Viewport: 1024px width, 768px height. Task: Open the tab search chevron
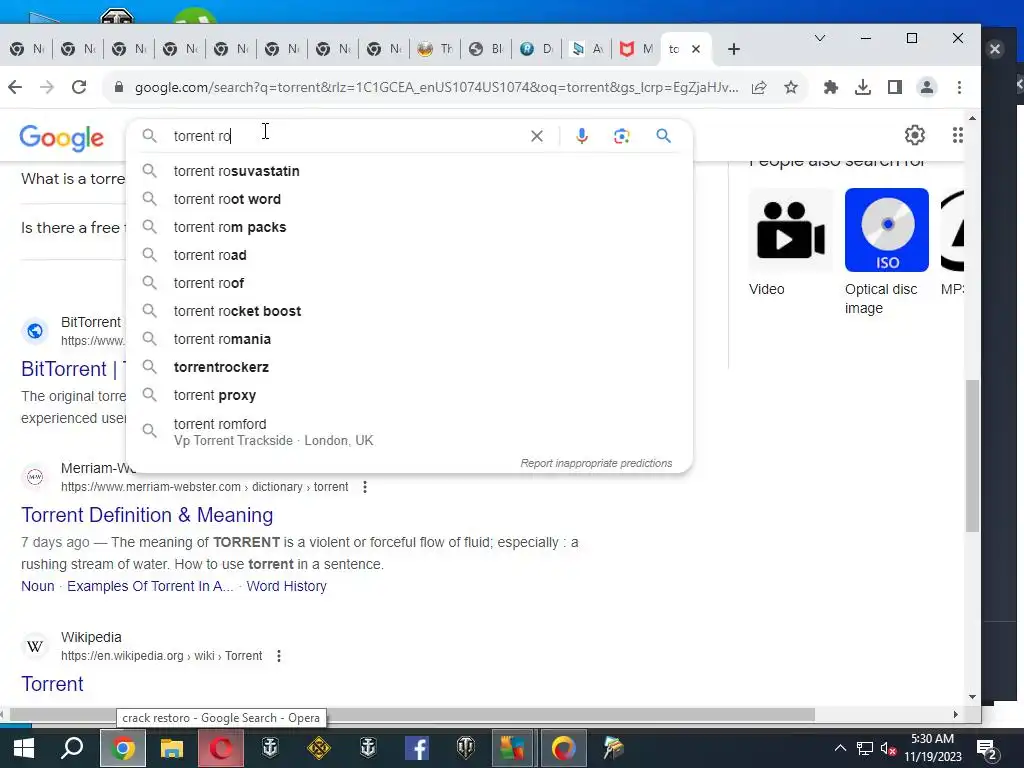[820, 39]
